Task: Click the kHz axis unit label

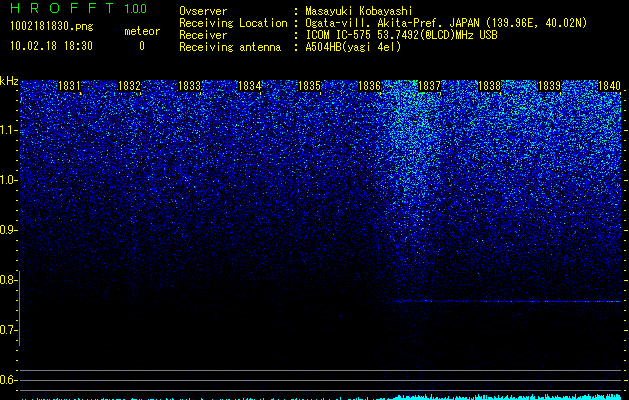Action: point(9,81)
